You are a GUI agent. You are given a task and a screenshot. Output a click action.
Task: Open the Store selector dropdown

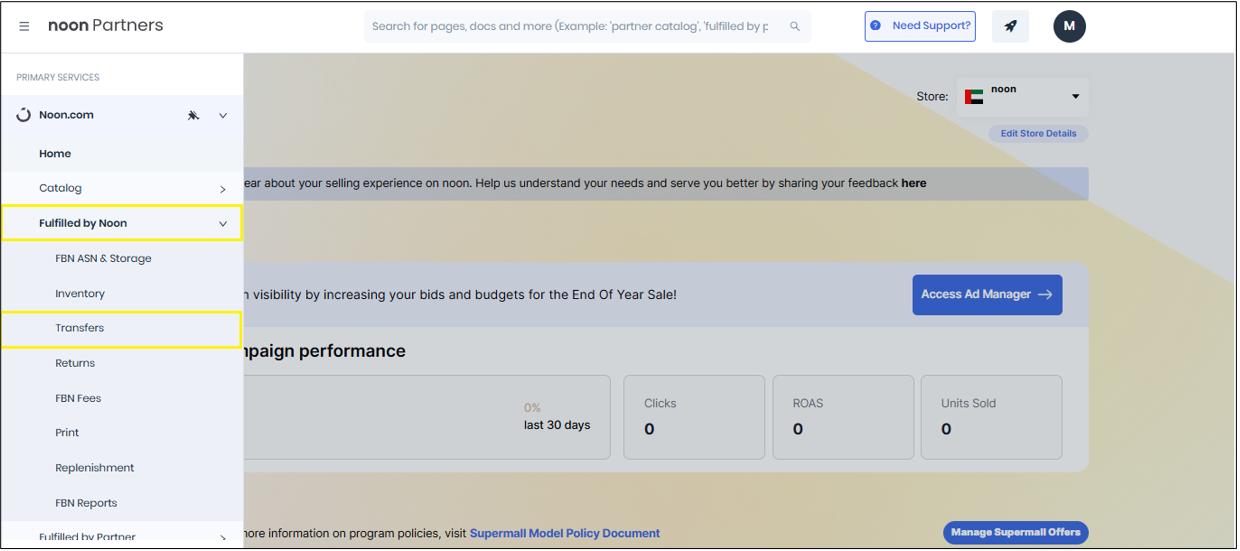click(x=1022, y=97)
